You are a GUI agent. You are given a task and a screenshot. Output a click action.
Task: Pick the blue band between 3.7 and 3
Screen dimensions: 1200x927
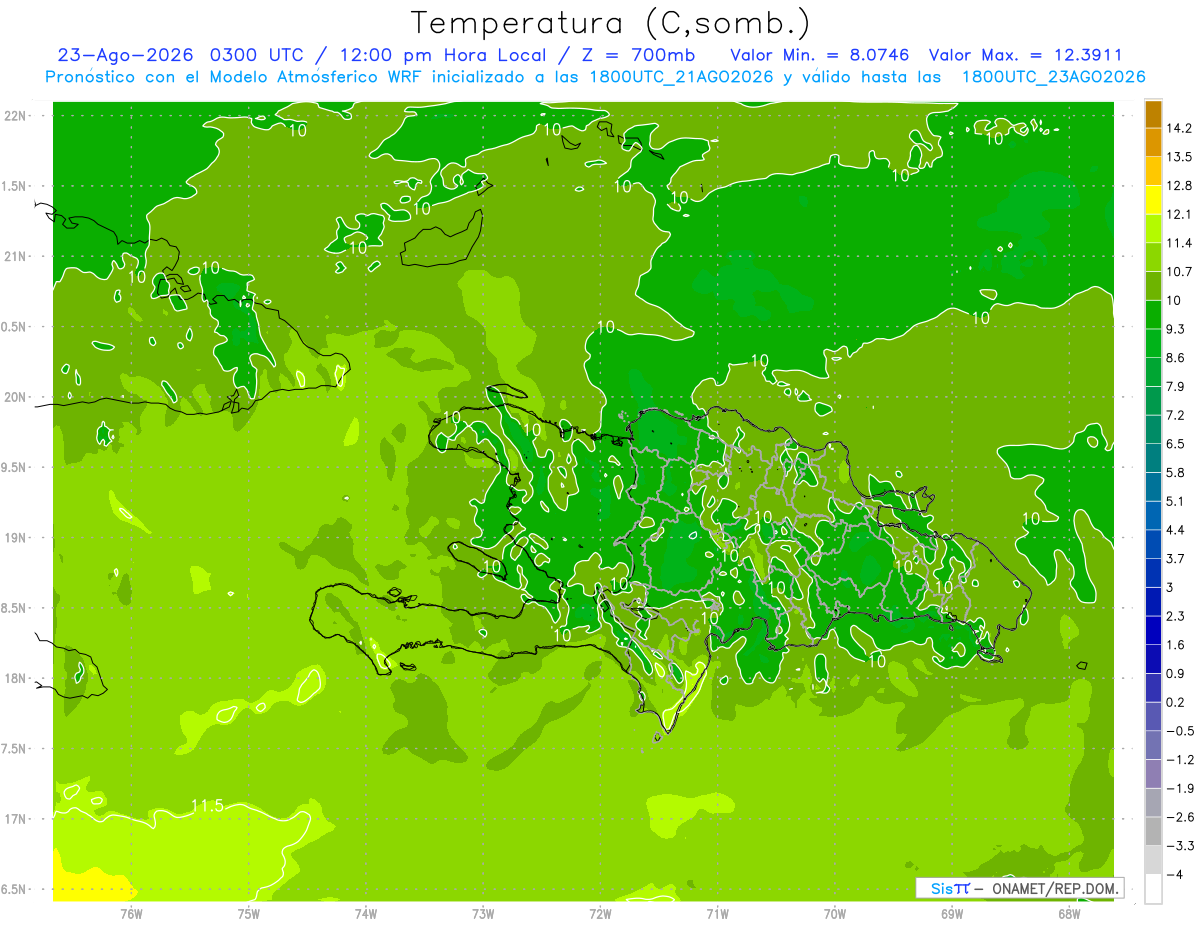point(1153,573)
